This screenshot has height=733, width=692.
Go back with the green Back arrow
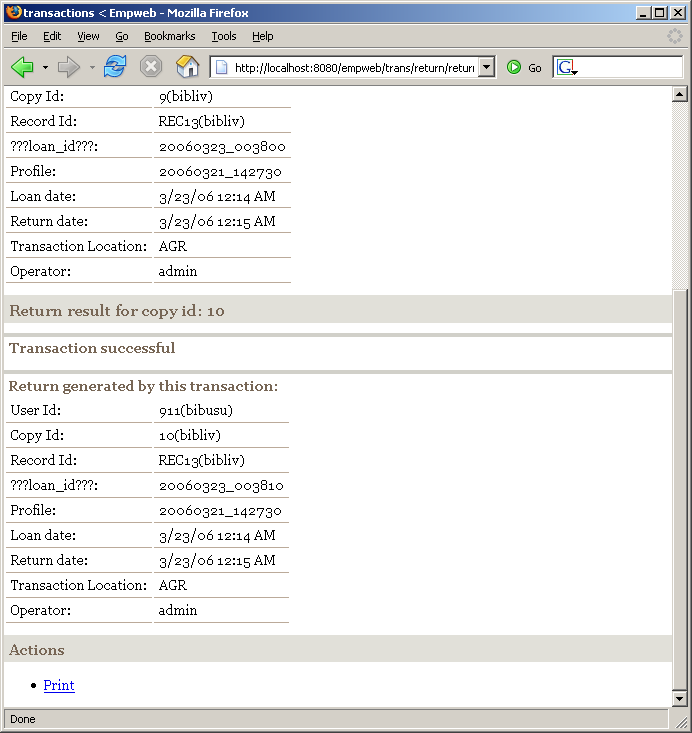[22, 68]
